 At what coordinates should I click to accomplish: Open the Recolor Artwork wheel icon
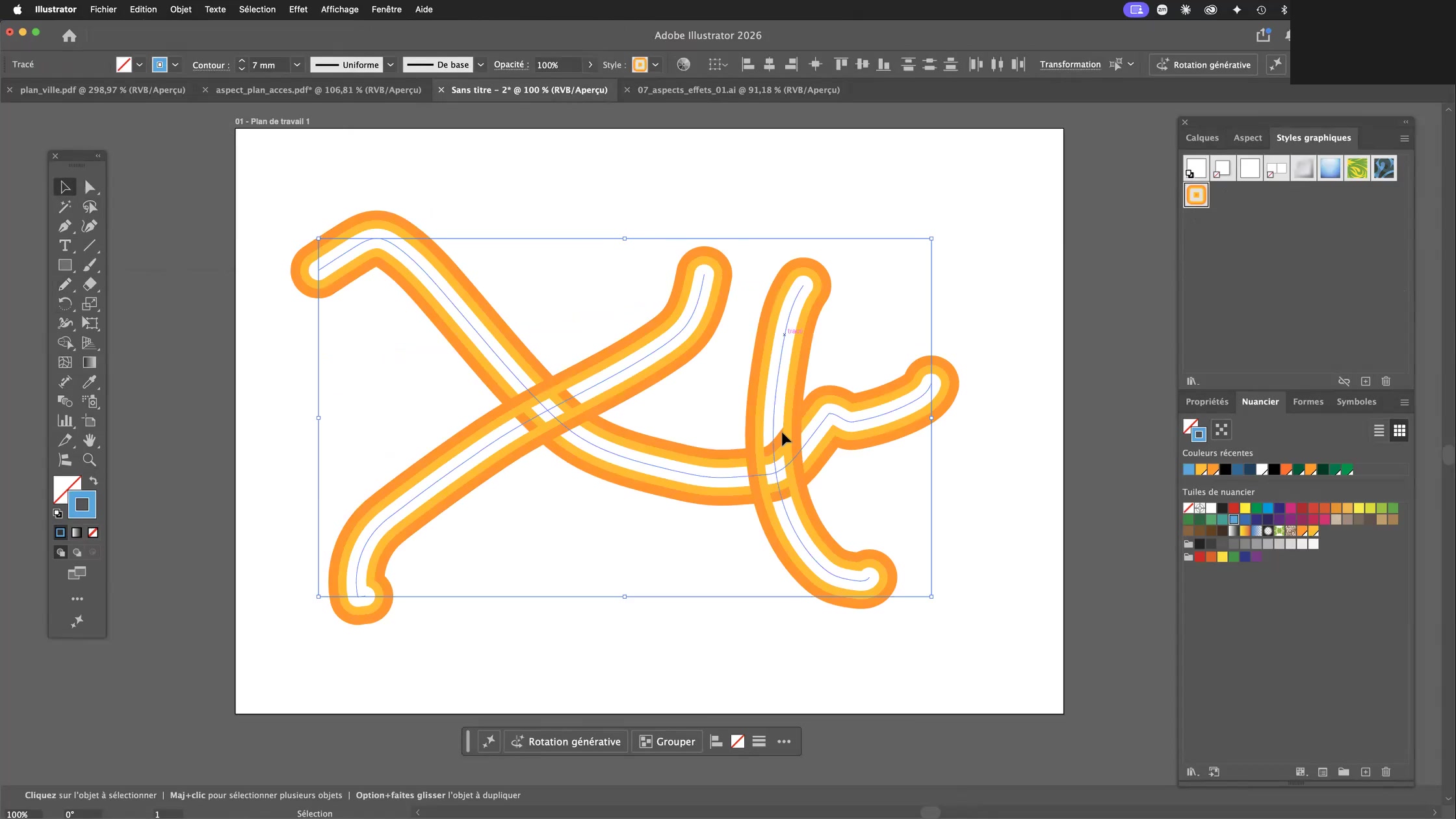tap(683, 64)
